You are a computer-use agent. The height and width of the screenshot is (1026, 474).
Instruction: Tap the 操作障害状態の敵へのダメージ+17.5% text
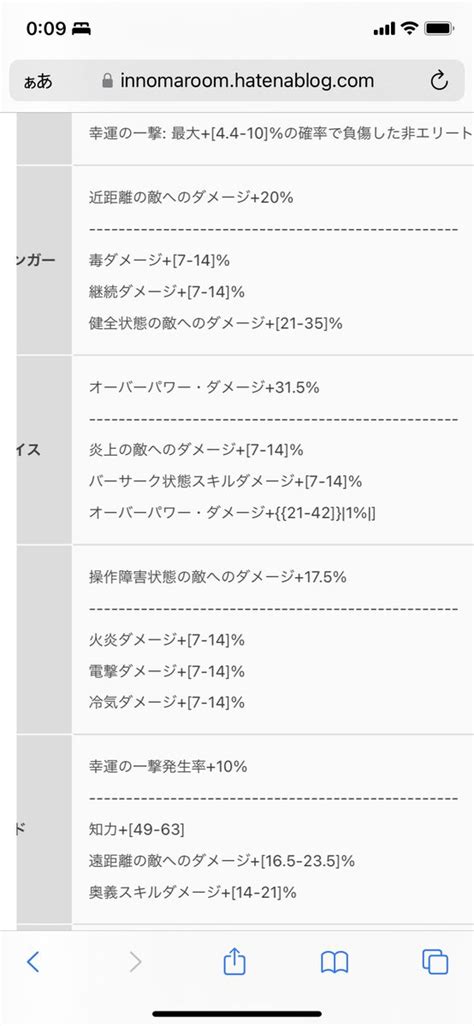pos(217,577)
